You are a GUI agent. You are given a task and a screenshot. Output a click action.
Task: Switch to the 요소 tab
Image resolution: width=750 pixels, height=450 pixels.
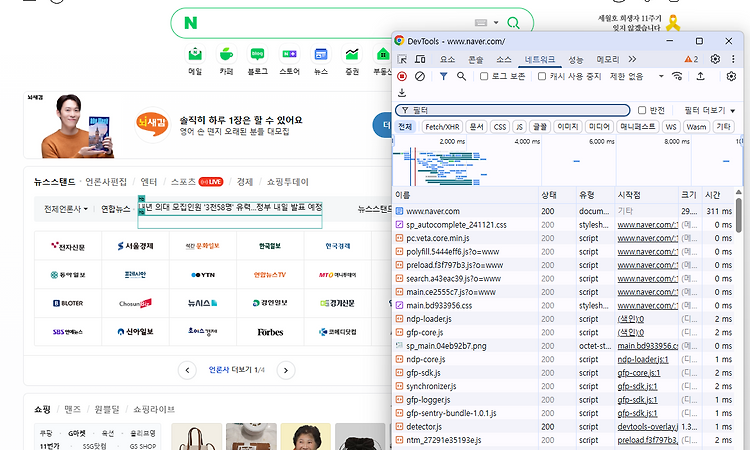[x=447, y=59]
